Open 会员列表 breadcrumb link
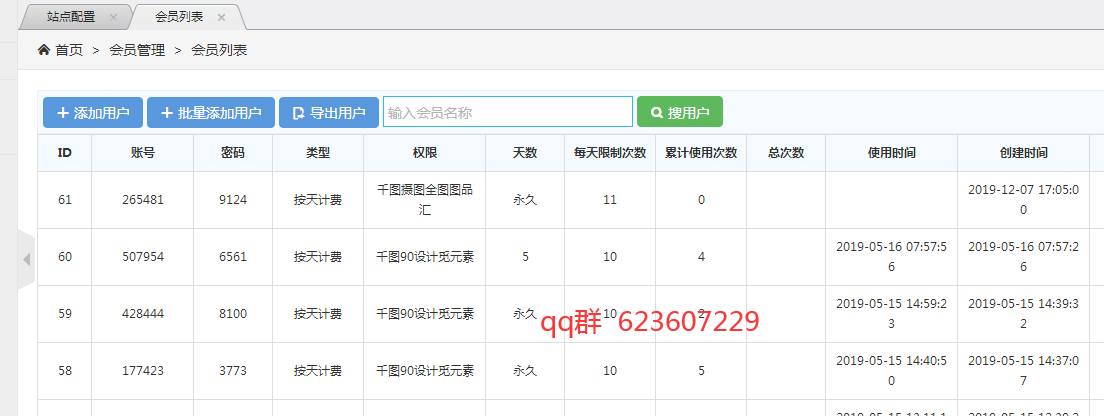The height and width of the screenshot is (416, 1104). (219, 50)
